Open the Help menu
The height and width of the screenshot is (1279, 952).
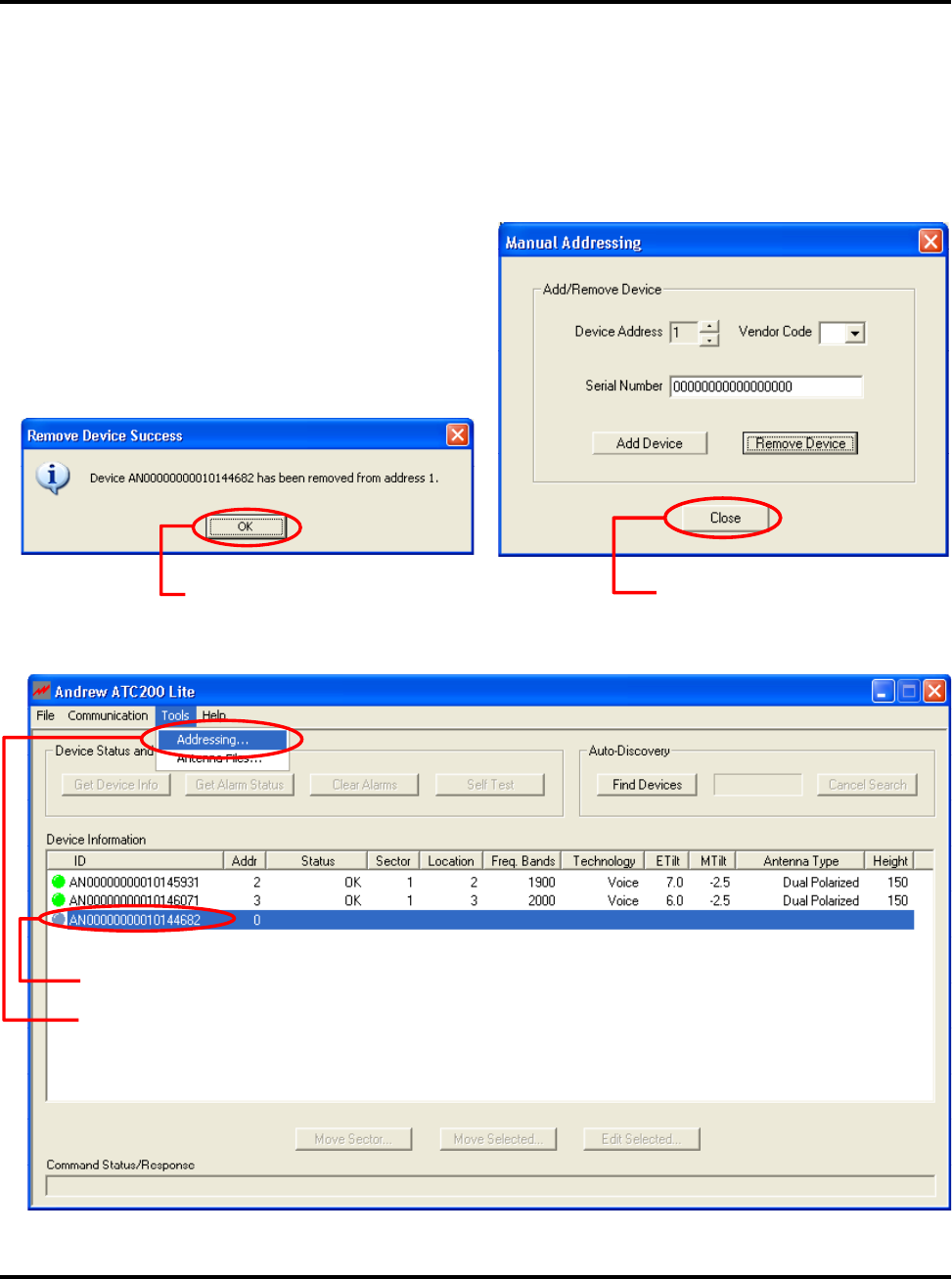(x=214, y=715)
